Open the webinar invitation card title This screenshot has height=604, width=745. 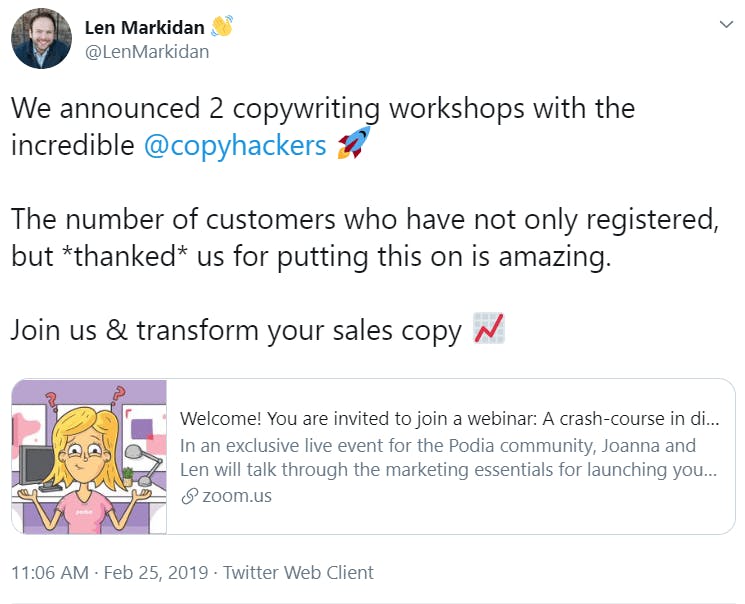point(449,419)
